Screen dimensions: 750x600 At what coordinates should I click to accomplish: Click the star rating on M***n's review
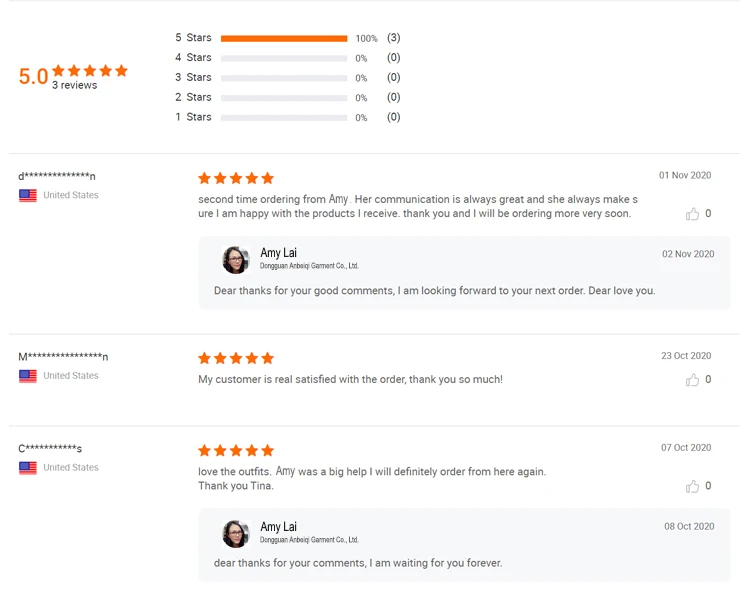tap(236, 358)
